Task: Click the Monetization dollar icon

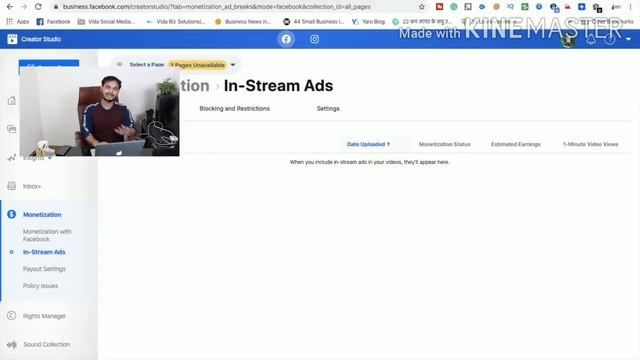Action: click(x=11, y=214)
